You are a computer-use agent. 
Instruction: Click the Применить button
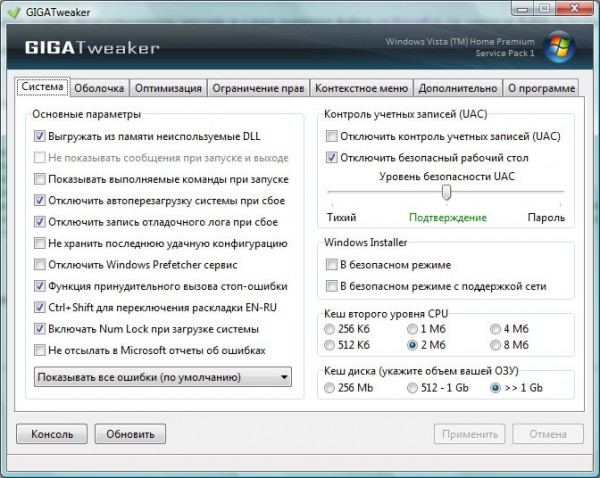tap(470, 434)
